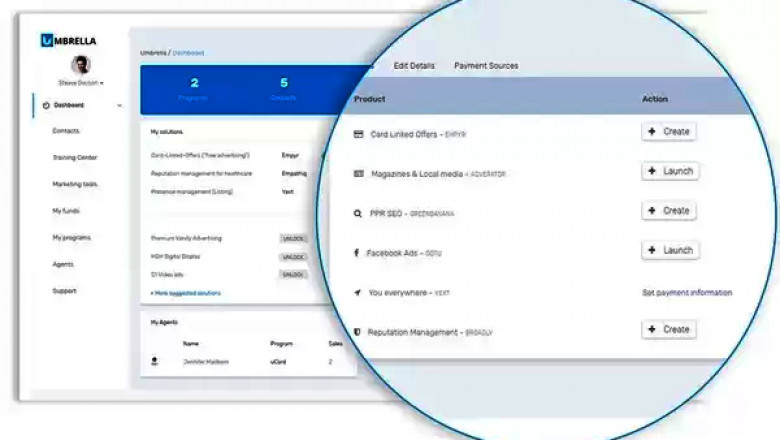780x440 pixels.
Task: Click the Facebook Ads logo icon
Action: pos(358,253)
